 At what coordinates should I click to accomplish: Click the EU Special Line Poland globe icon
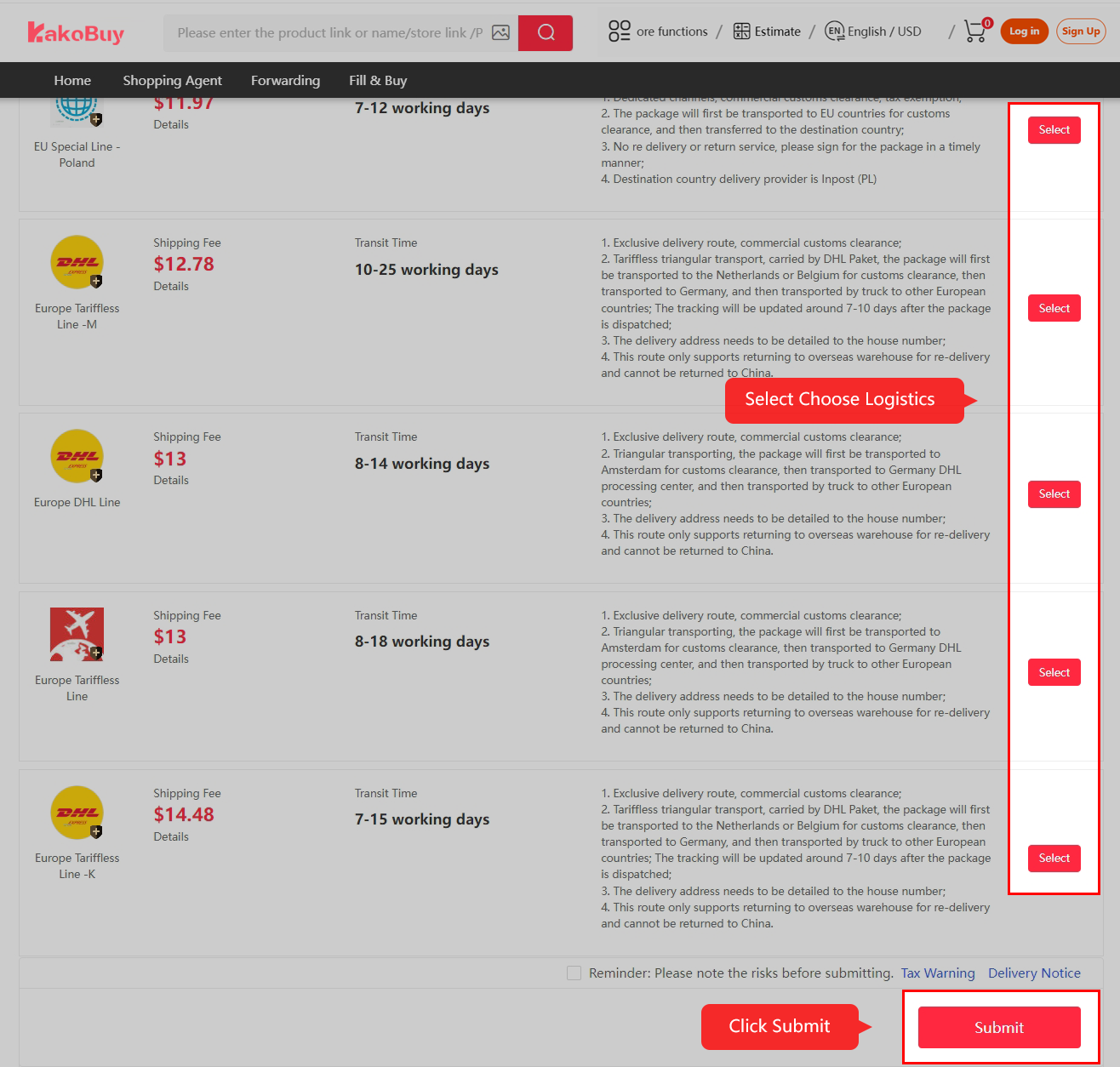click(x=77, y=109)
